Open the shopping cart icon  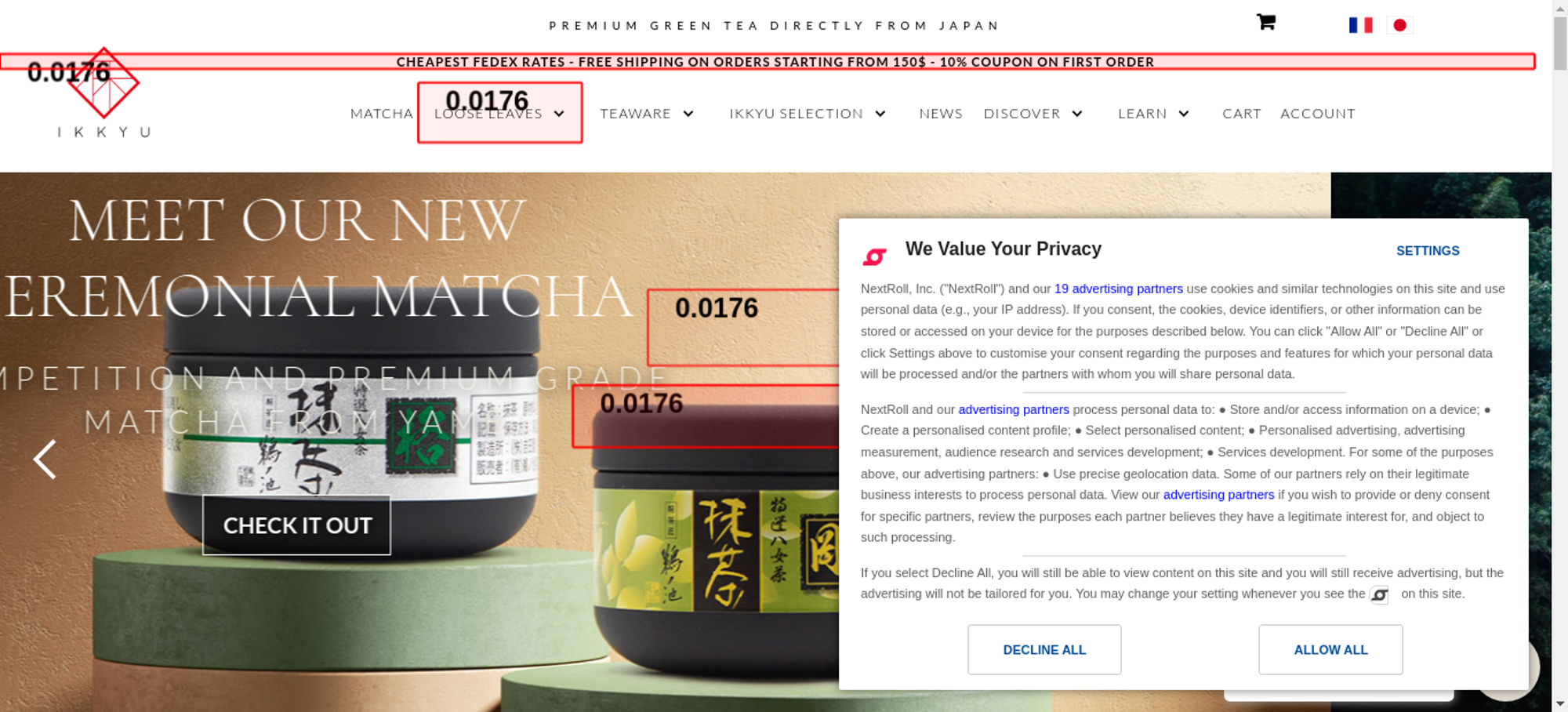pos(1266,22)
